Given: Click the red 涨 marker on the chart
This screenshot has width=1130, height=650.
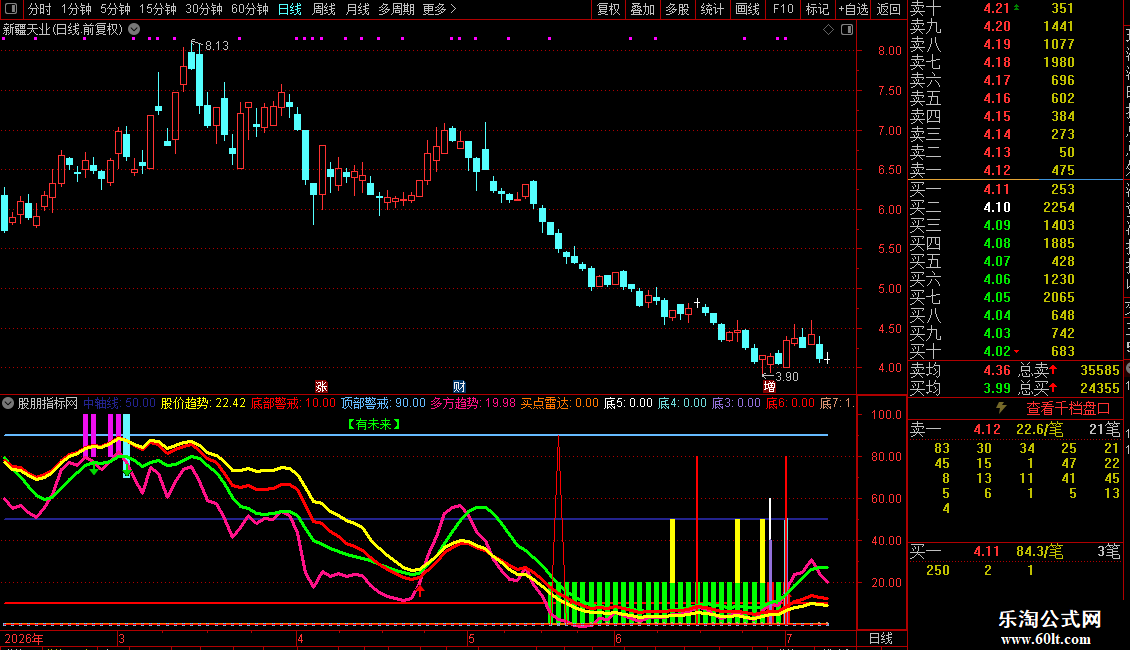Looking at the screenshot, I should [x=321, y=387].
